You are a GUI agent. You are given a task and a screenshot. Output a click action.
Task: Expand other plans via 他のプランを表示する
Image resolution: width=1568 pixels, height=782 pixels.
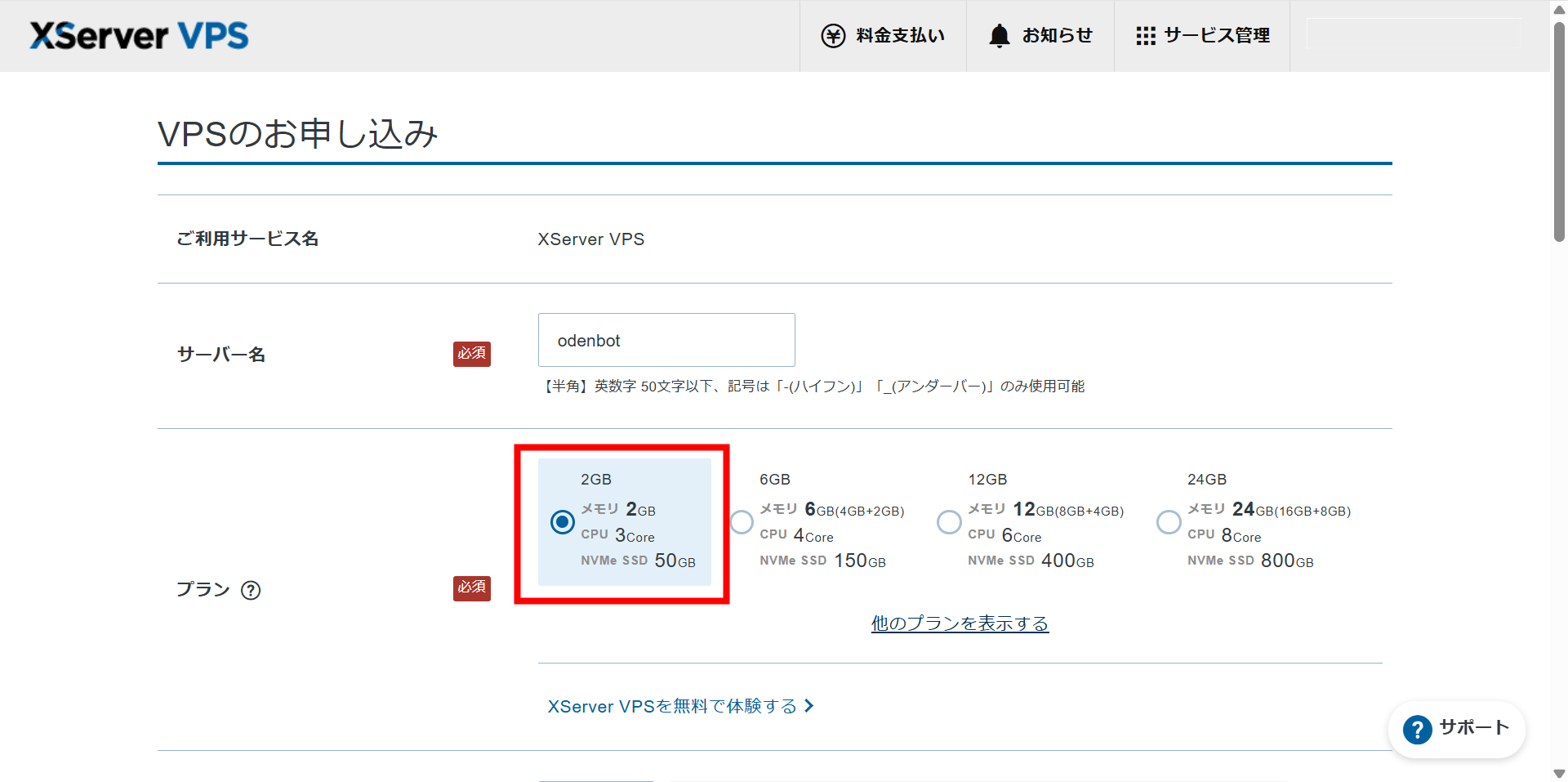tap(960, 623)
